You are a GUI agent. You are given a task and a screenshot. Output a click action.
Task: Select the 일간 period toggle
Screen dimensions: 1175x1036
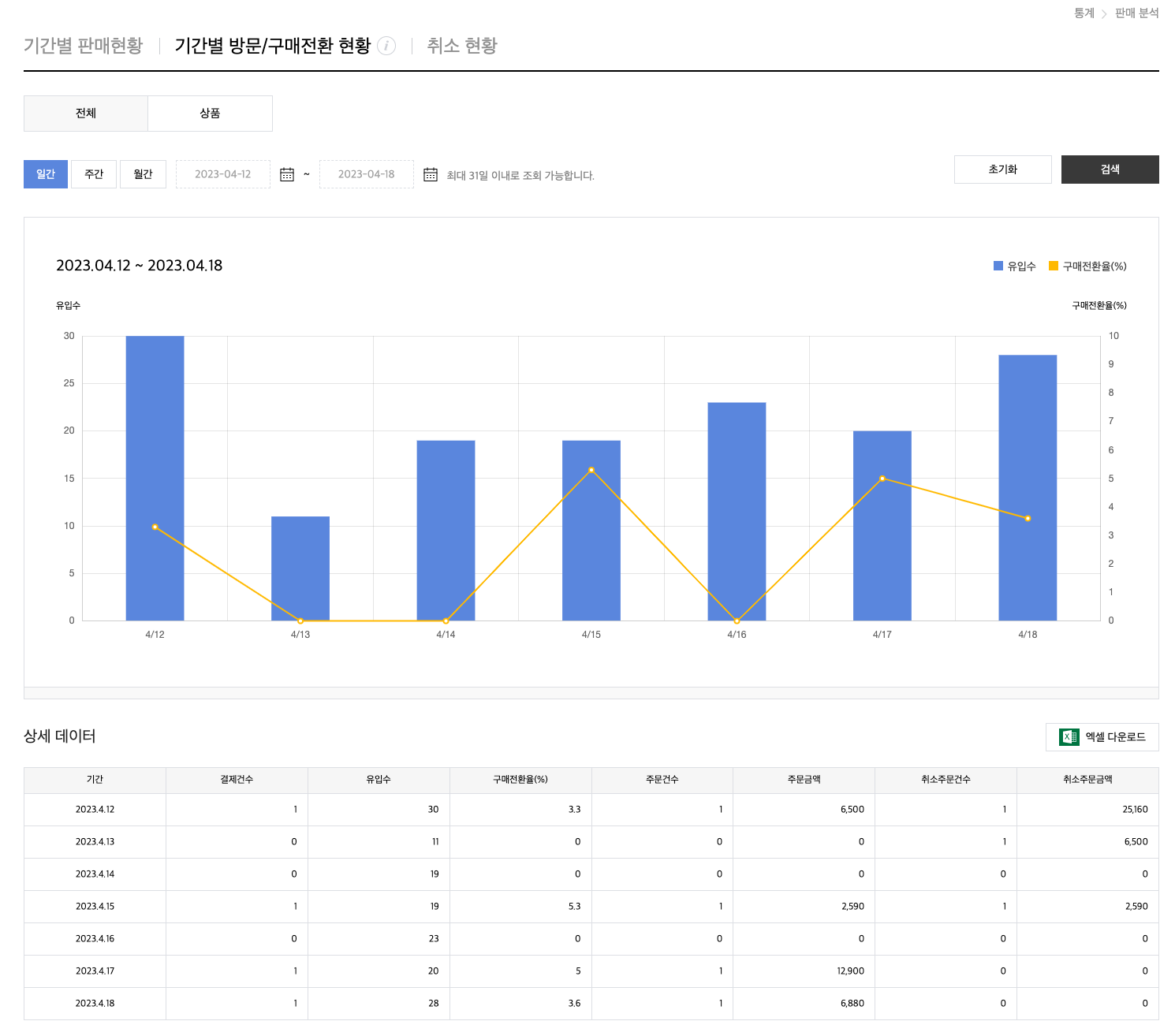tap(46, 174)
